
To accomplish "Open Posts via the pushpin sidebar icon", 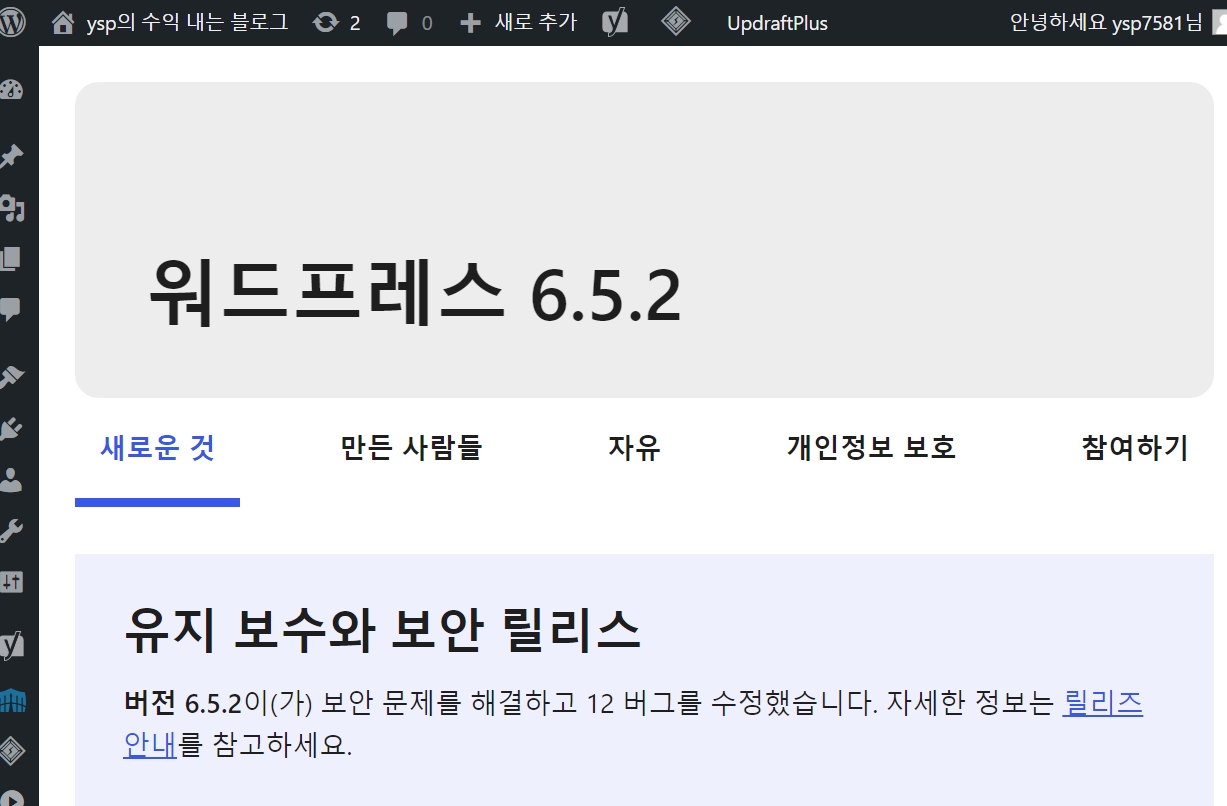I will (11, 156).
